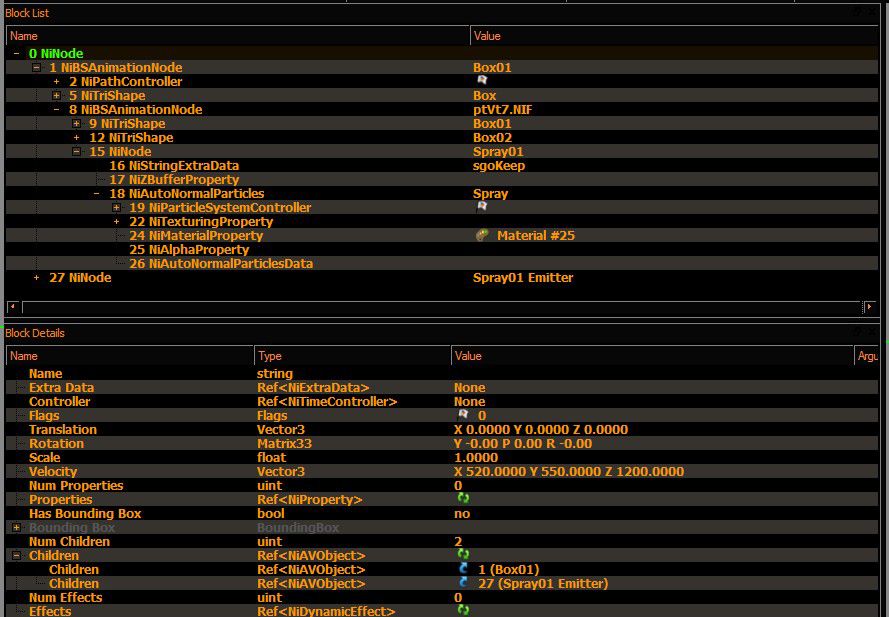Select the 8 NiBSAnimationNode block

point(136,109)
